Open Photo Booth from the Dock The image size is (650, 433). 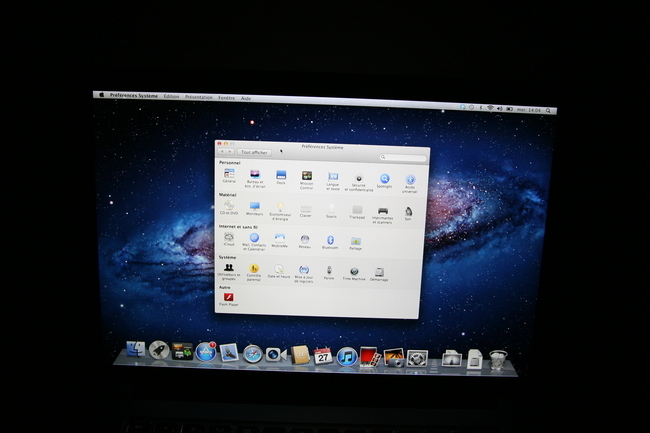370,357
